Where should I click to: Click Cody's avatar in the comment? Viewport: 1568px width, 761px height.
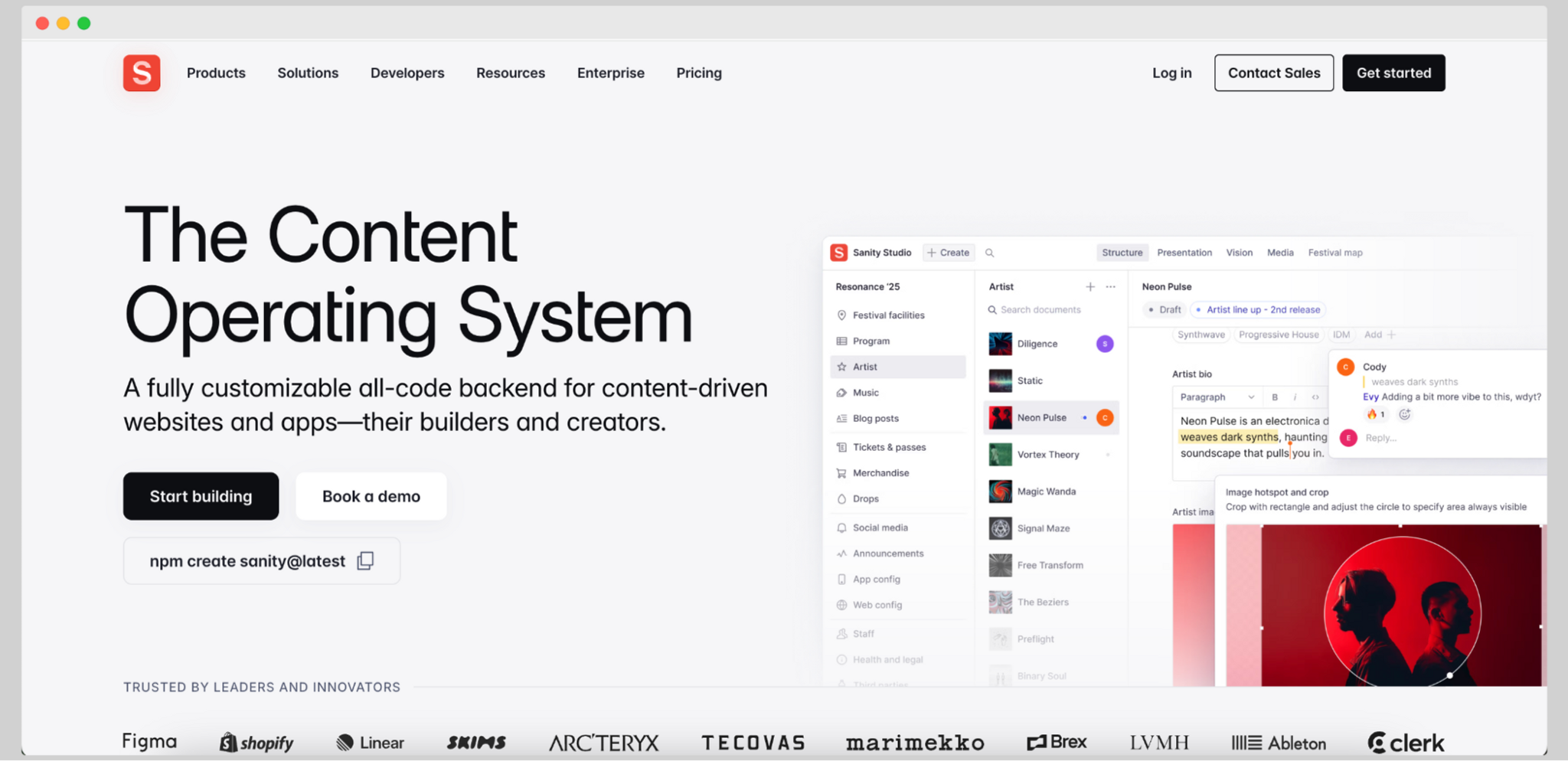[x=1346, y=367]
